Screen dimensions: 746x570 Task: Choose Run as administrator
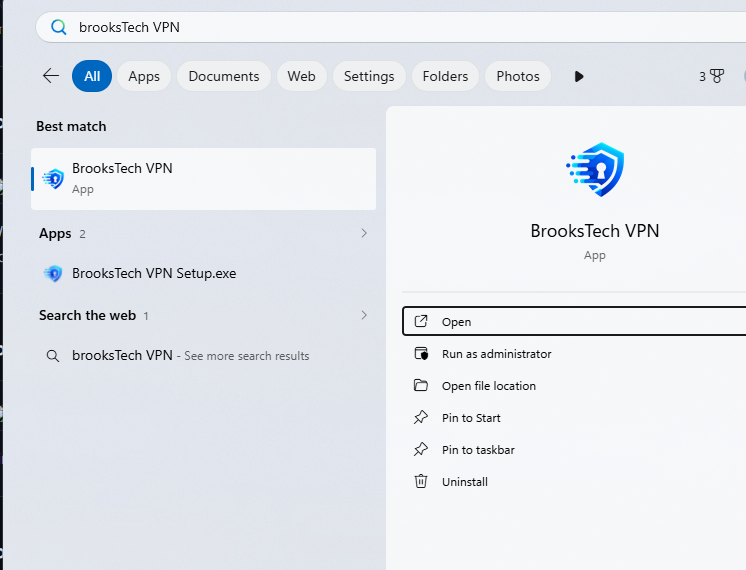click(x=574, y=354)
